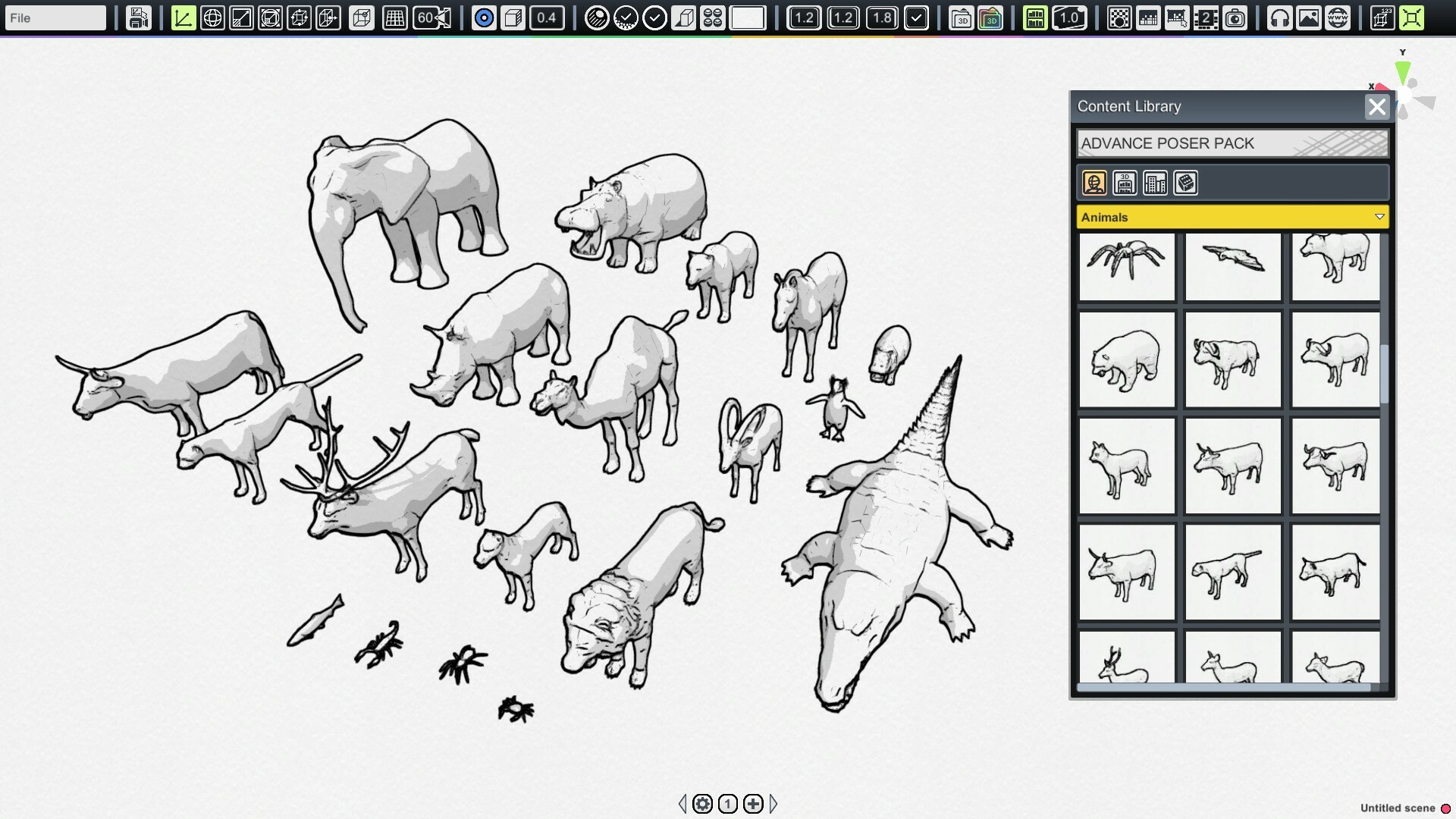Toggle the checkmark switch next to 1.8

point(918,17)
